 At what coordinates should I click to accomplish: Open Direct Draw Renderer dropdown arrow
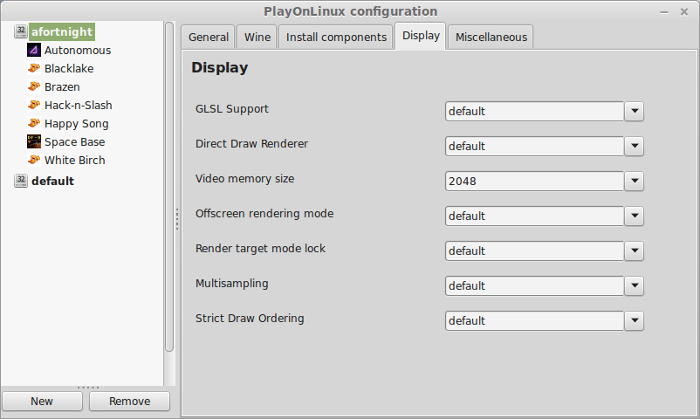coord(634,146)
